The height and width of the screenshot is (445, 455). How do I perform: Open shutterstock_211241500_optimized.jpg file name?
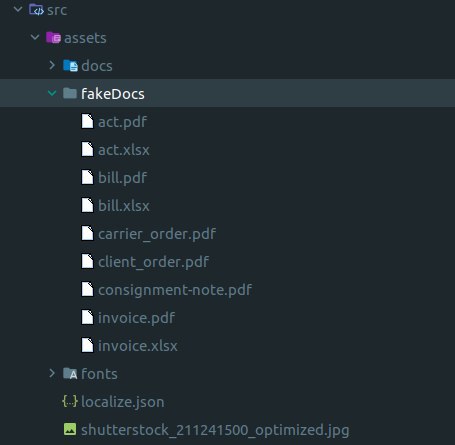coord(215,430)
